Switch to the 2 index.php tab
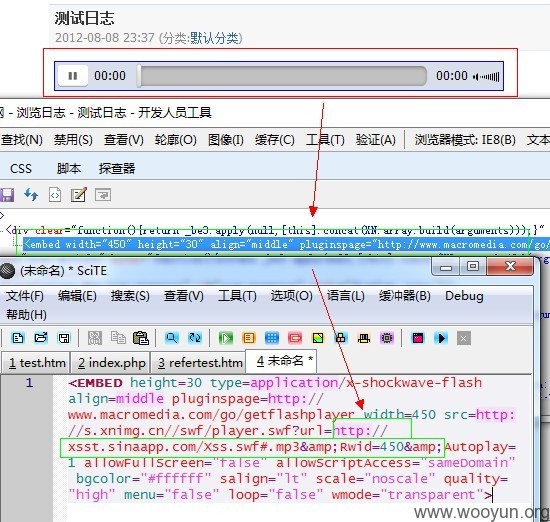 tap(110, 362)
